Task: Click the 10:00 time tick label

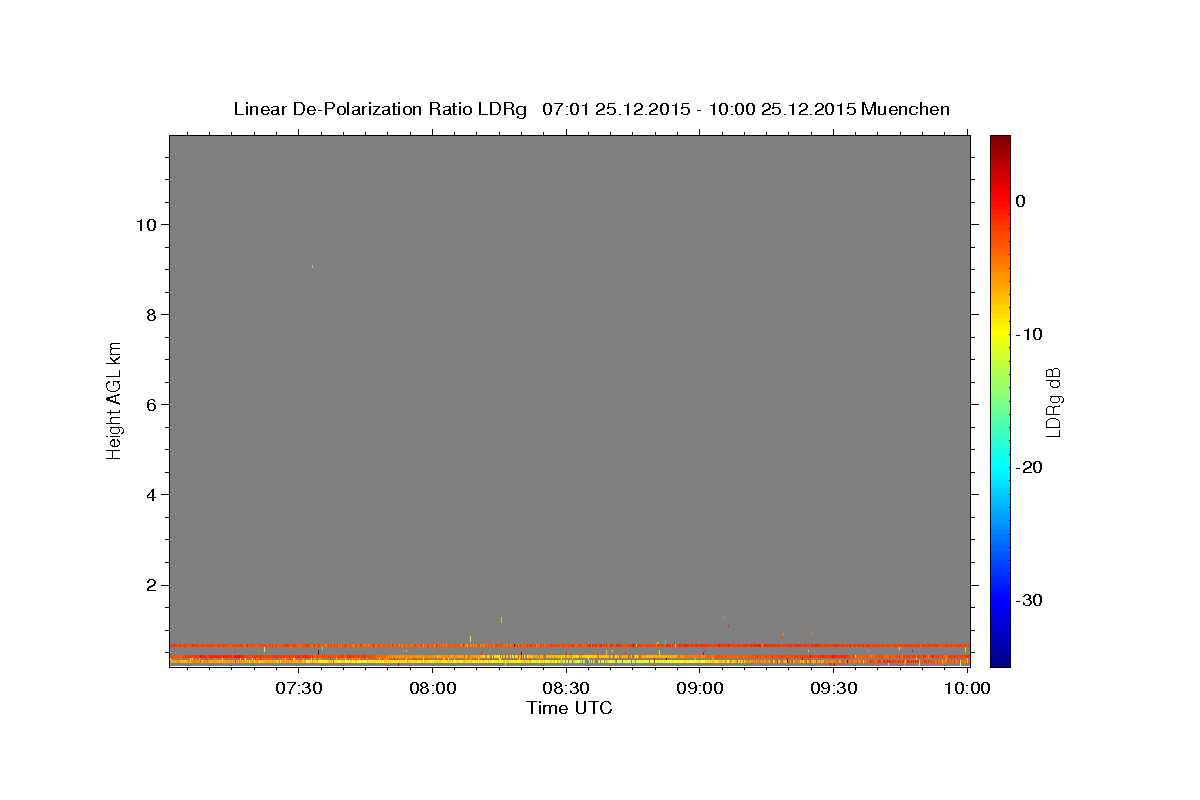Action: (x=967, y=688)
